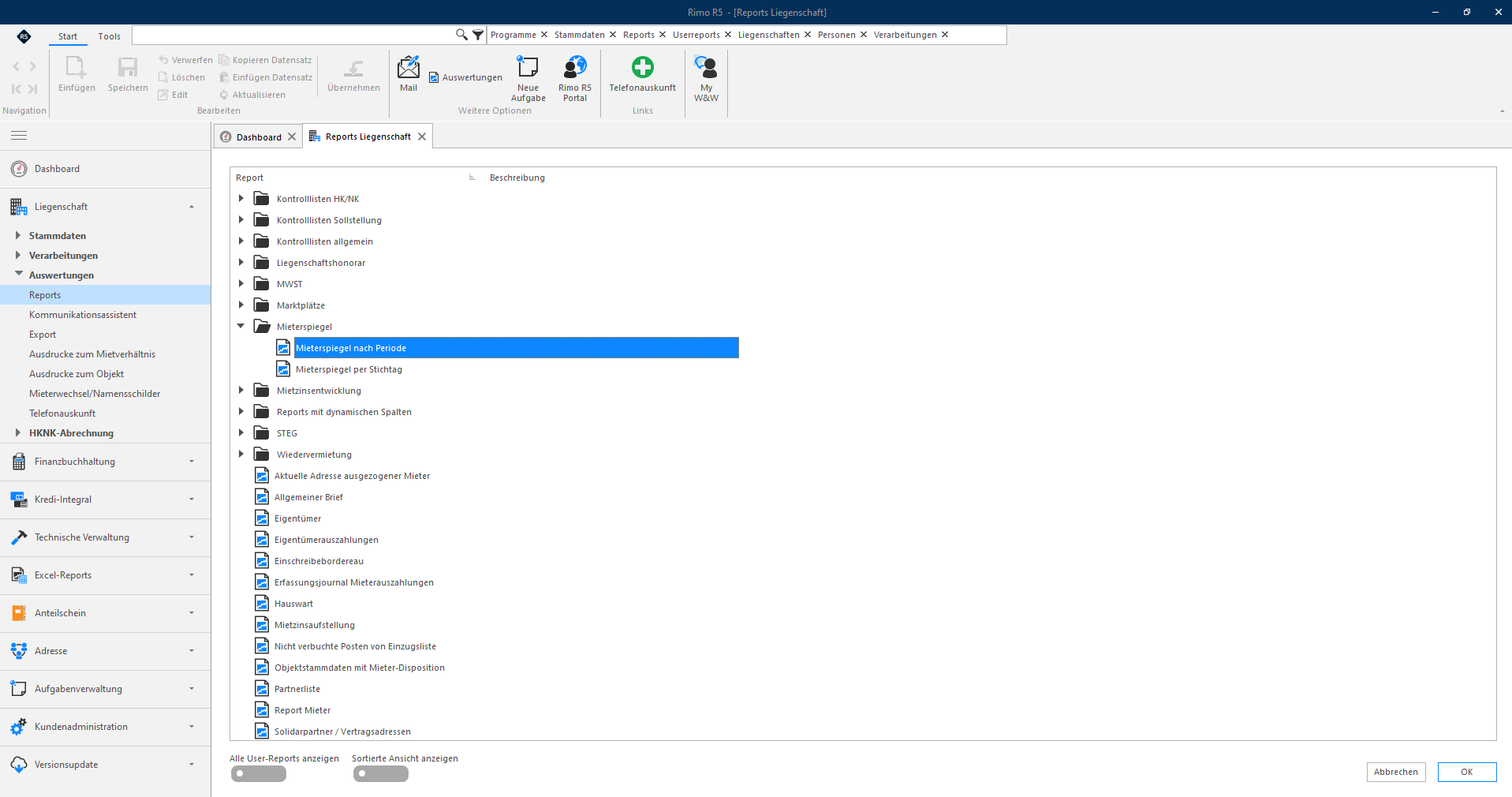Close the Reports Liegenschaft tab
1512x797 pixels.
click(422, 137)
